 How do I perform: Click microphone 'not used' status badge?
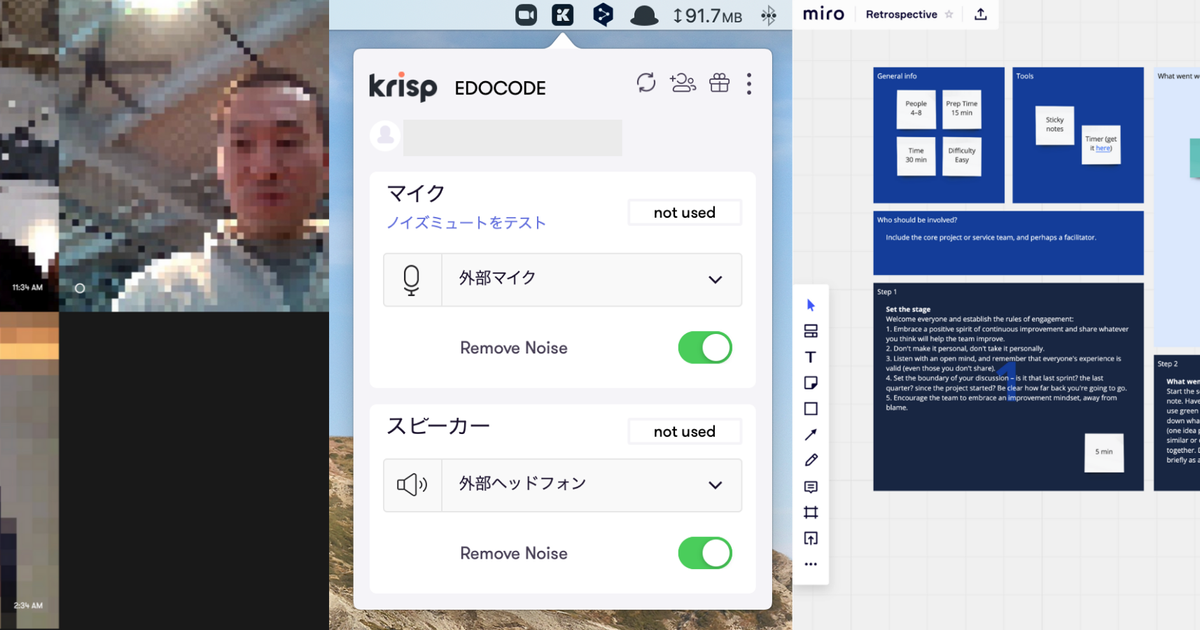click(x=685, y=213)
